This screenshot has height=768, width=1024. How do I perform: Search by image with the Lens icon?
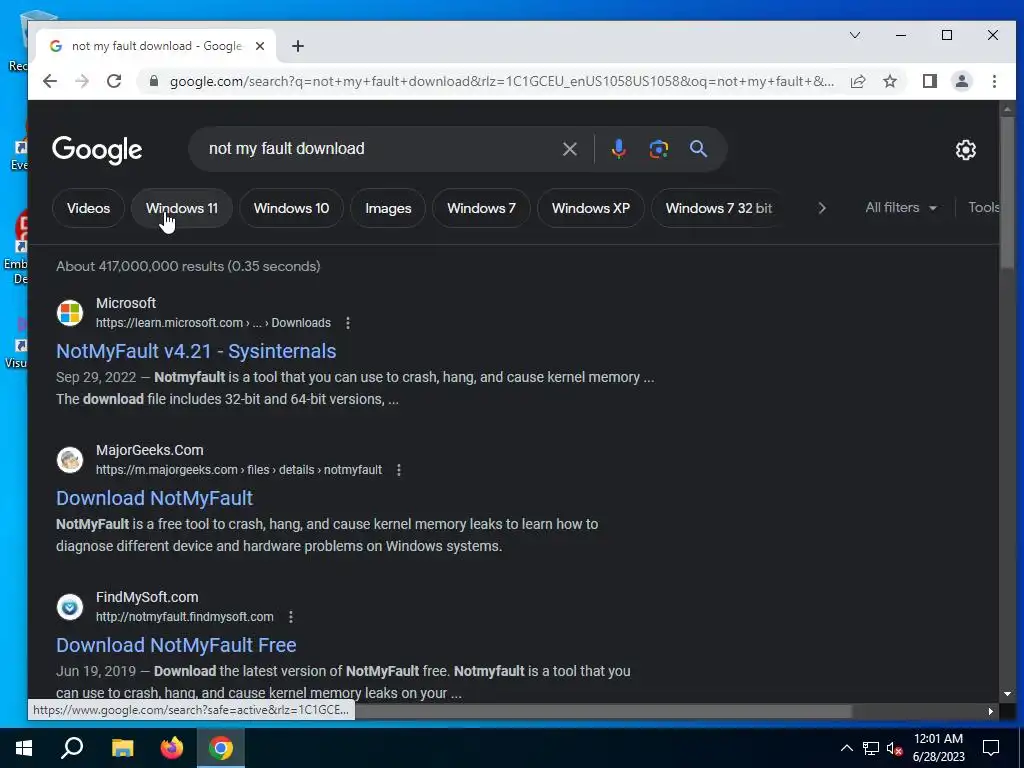[x=658, y=149]
